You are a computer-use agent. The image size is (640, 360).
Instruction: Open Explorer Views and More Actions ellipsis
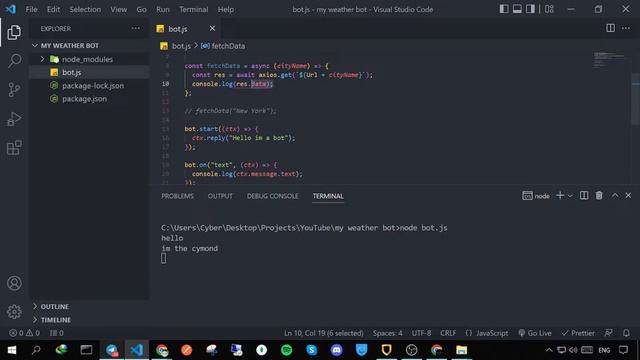(136, 28)
